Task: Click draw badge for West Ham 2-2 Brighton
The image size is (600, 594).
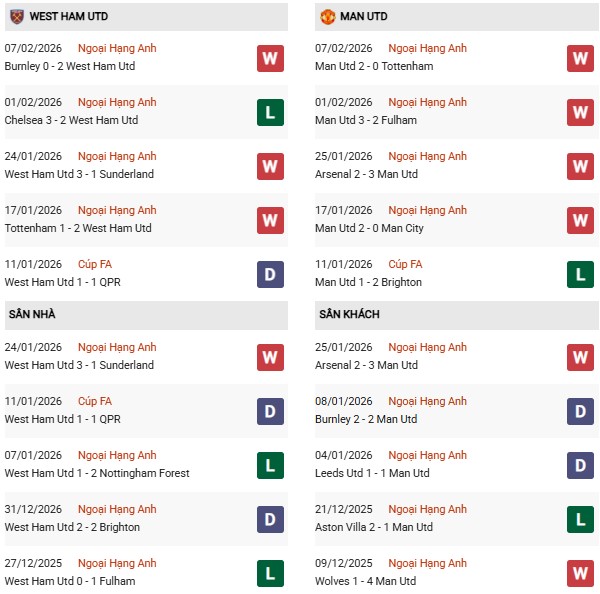Action: coord(270,519)
